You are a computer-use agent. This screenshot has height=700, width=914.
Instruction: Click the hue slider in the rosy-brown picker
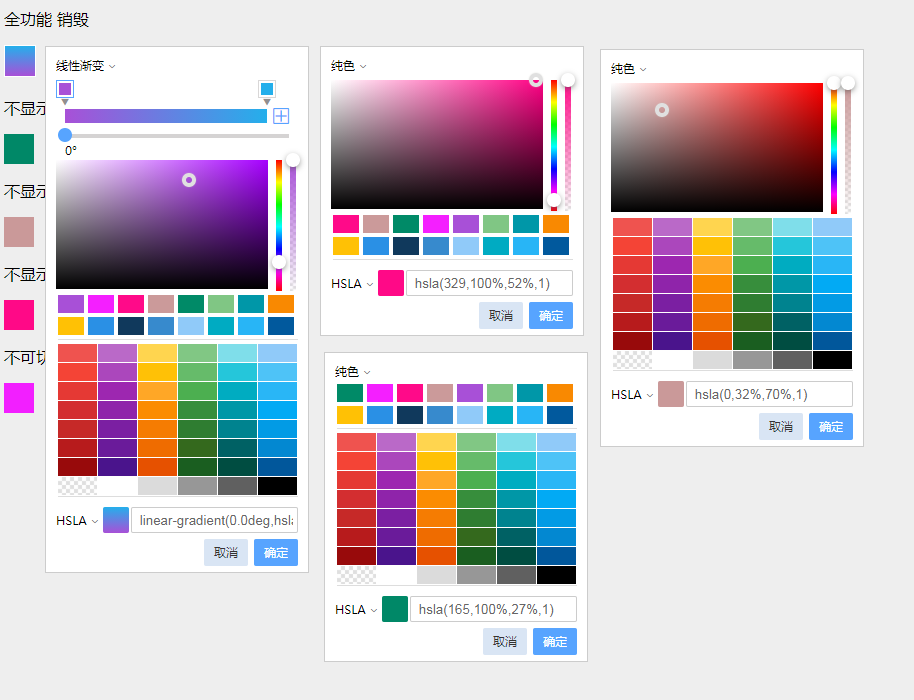pos(834,148)
